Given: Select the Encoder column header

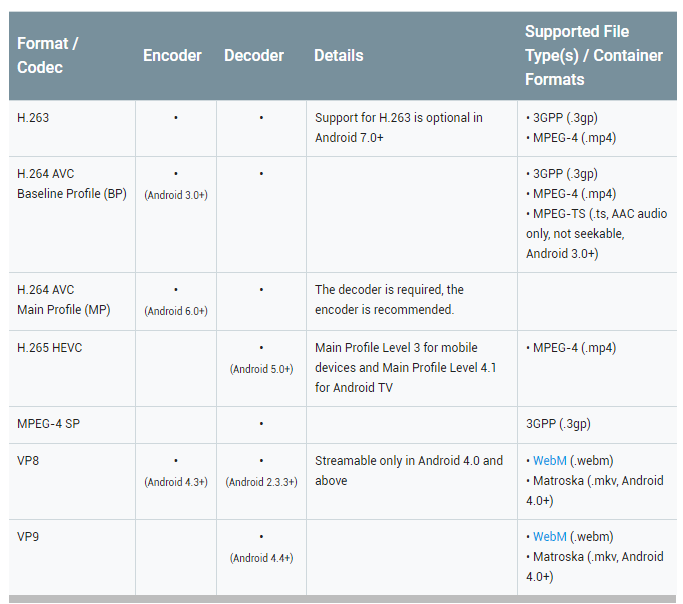Looking at the screenshot, I should 172,56.
